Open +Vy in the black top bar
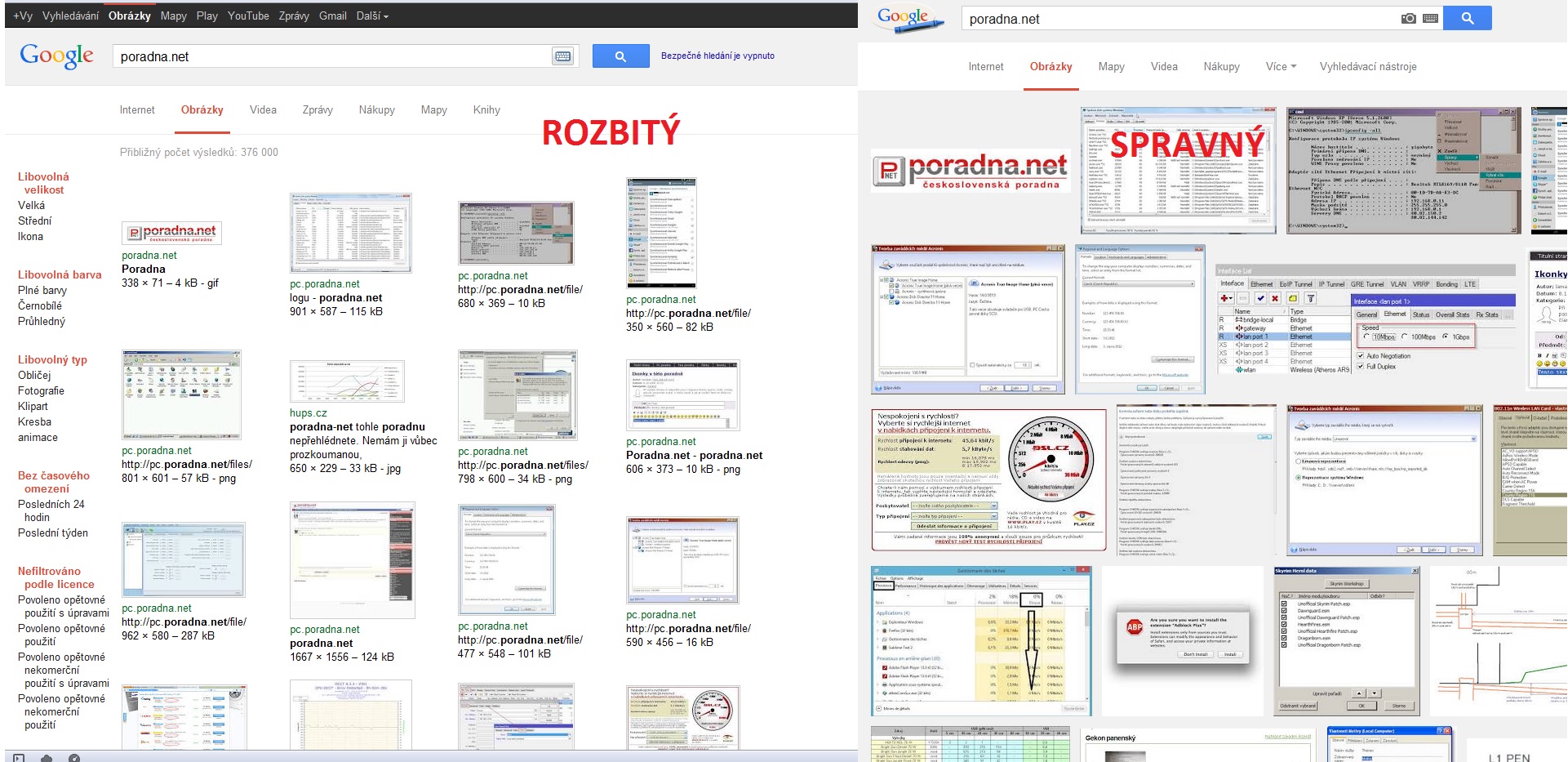 pyautogui.click(x=23, y=16)
